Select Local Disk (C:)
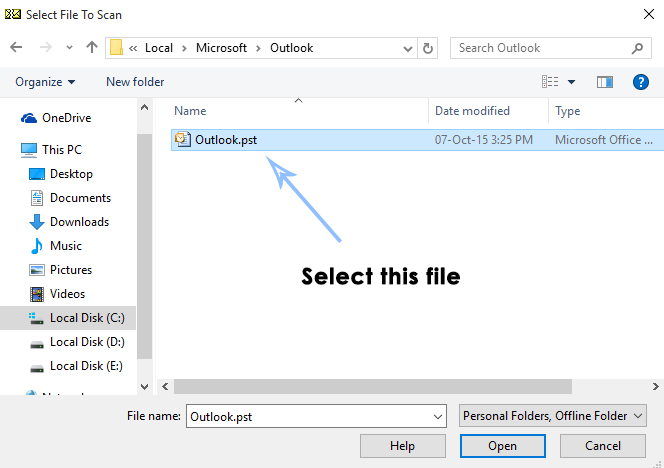The width and height of the screenshot is (664, 468). coord(68,318)
